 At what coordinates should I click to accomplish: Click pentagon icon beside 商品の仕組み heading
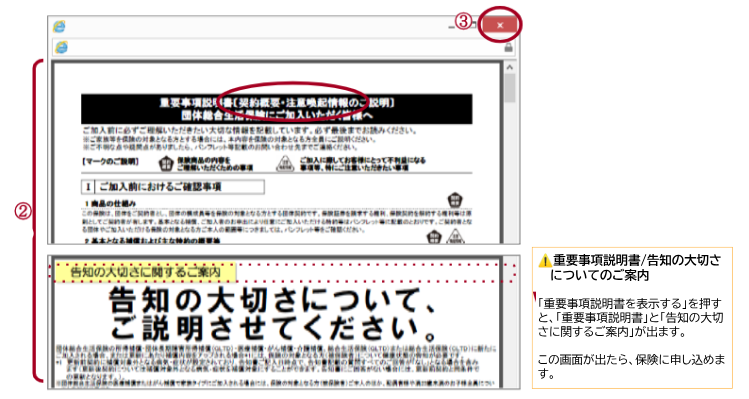[455, 199]
